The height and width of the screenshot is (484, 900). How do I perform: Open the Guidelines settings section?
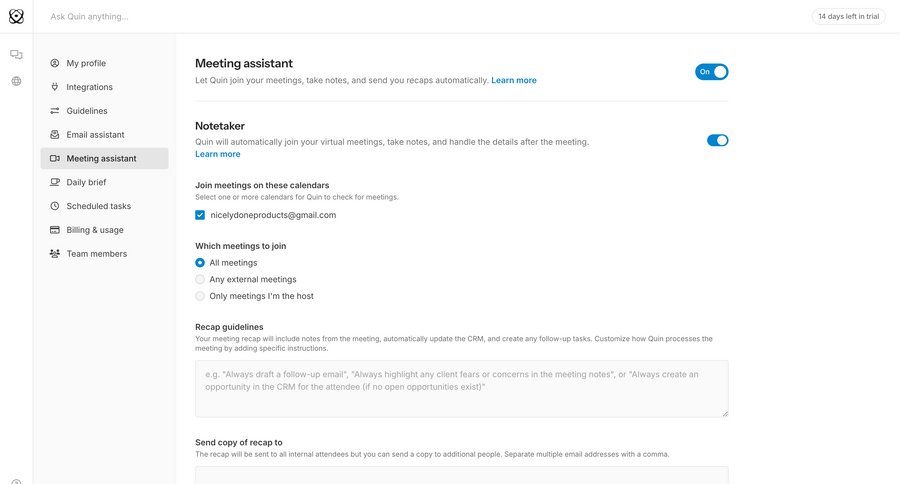[x=87, y=111]
